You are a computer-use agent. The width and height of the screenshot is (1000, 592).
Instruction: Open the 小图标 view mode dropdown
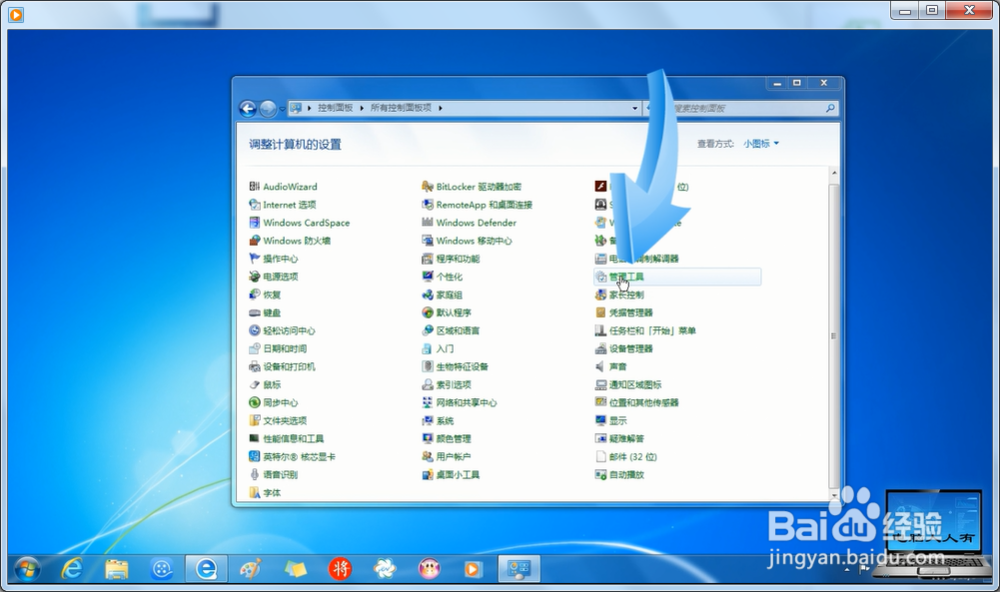(761, 144)
